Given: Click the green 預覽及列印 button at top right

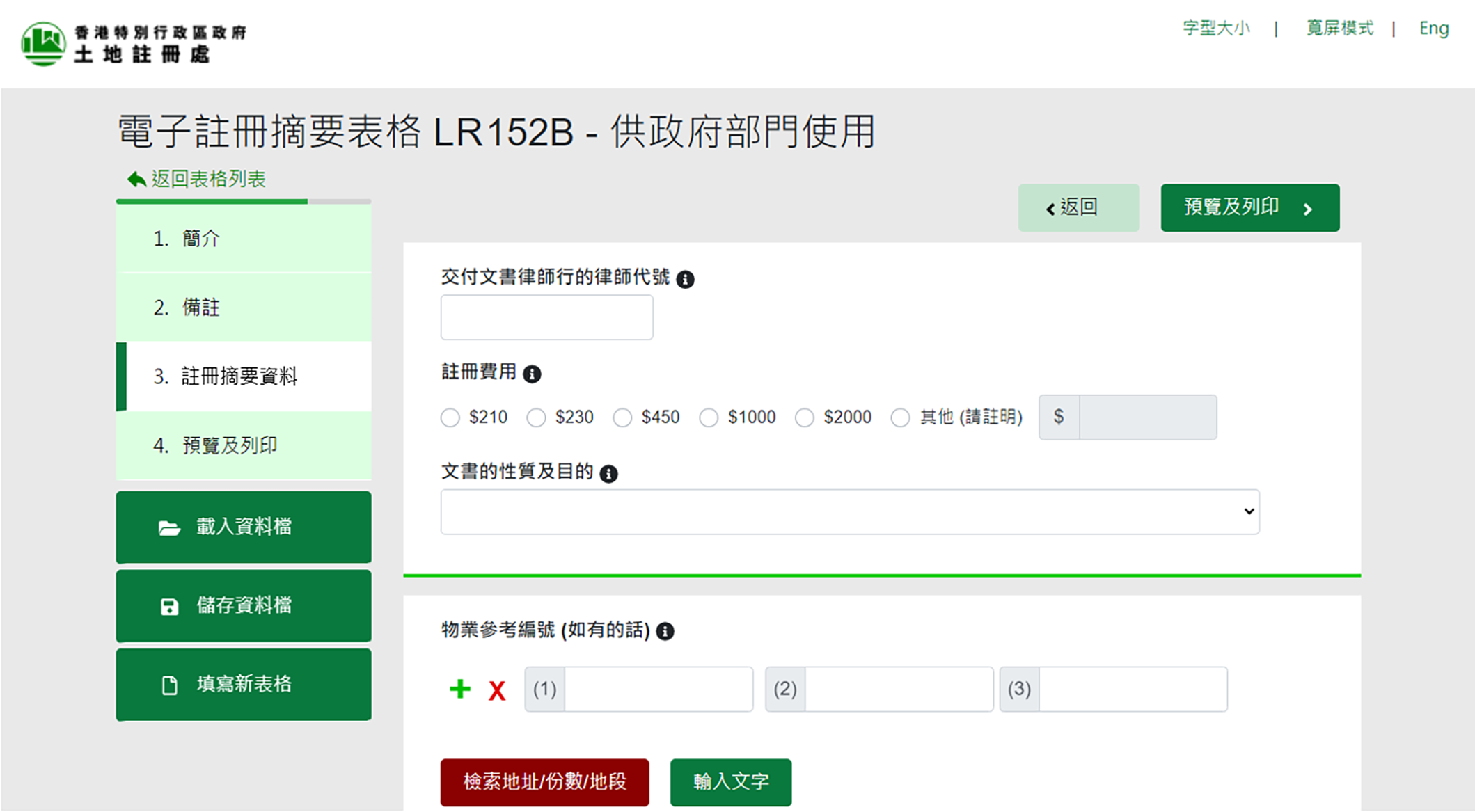Looking at the screenshot, I should [1250, 207].
